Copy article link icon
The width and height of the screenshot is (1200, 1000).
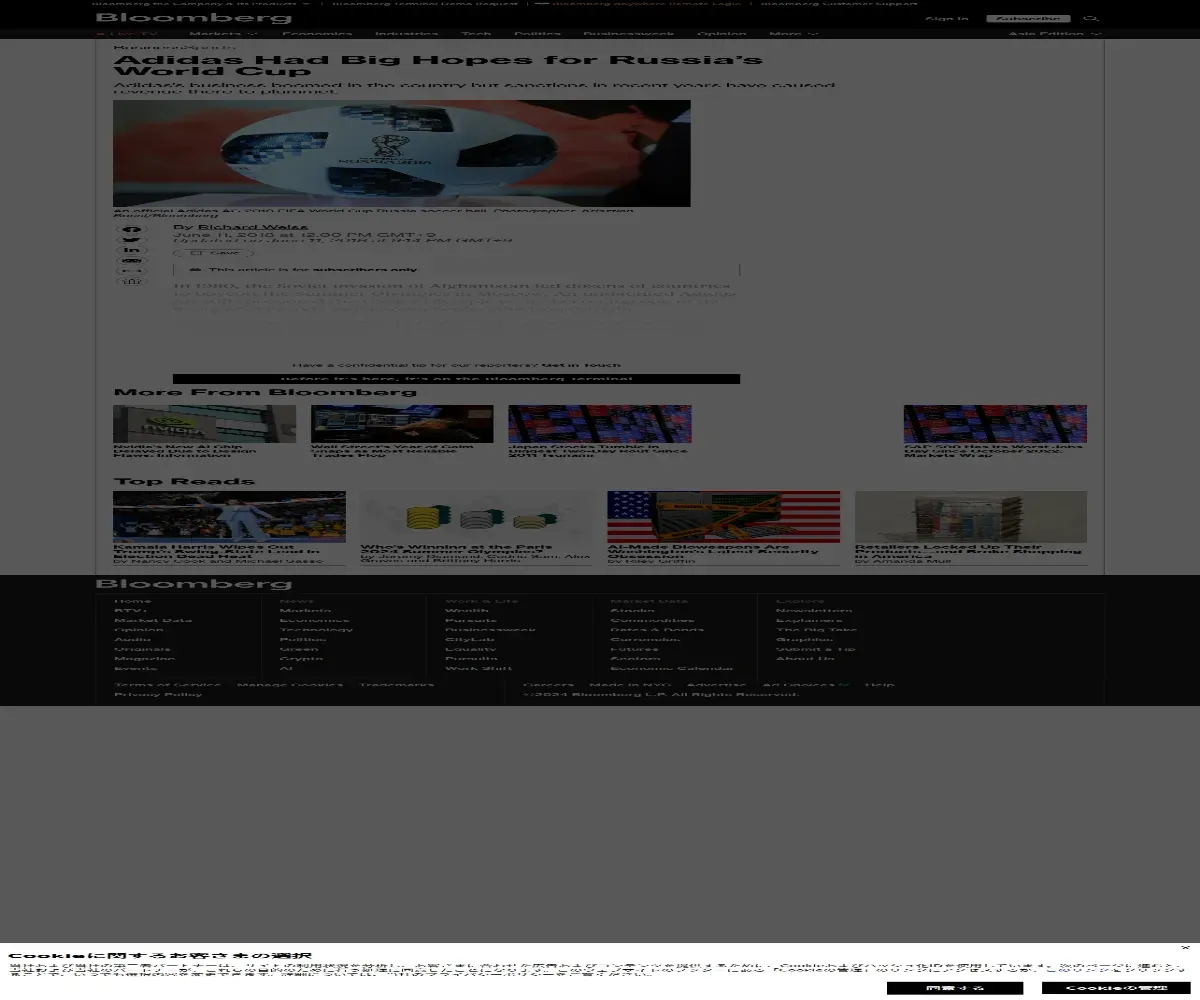coord(132,271)
